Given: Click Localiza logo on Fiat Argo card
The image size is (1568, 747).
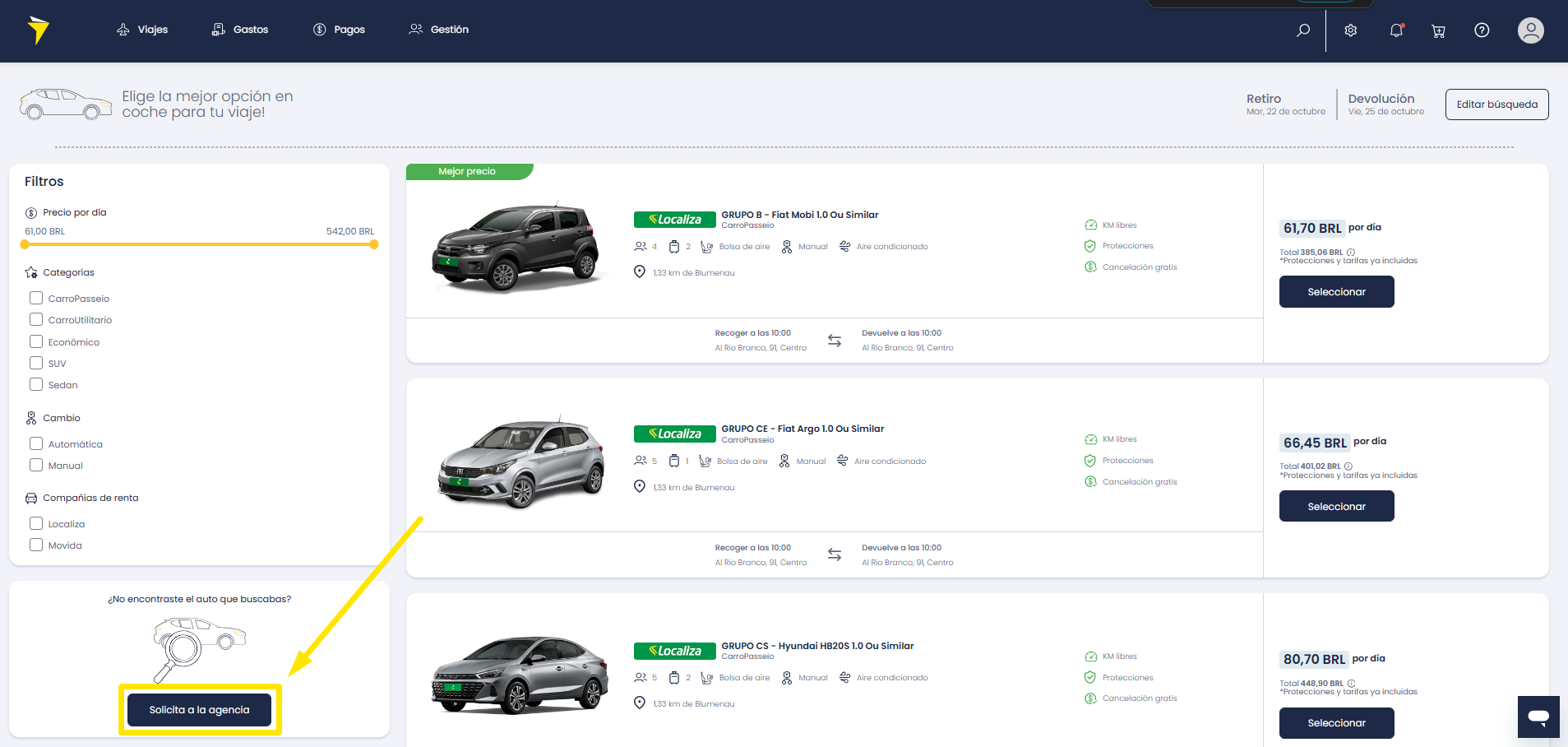Looking at the screenshot, I should (674, 434).
